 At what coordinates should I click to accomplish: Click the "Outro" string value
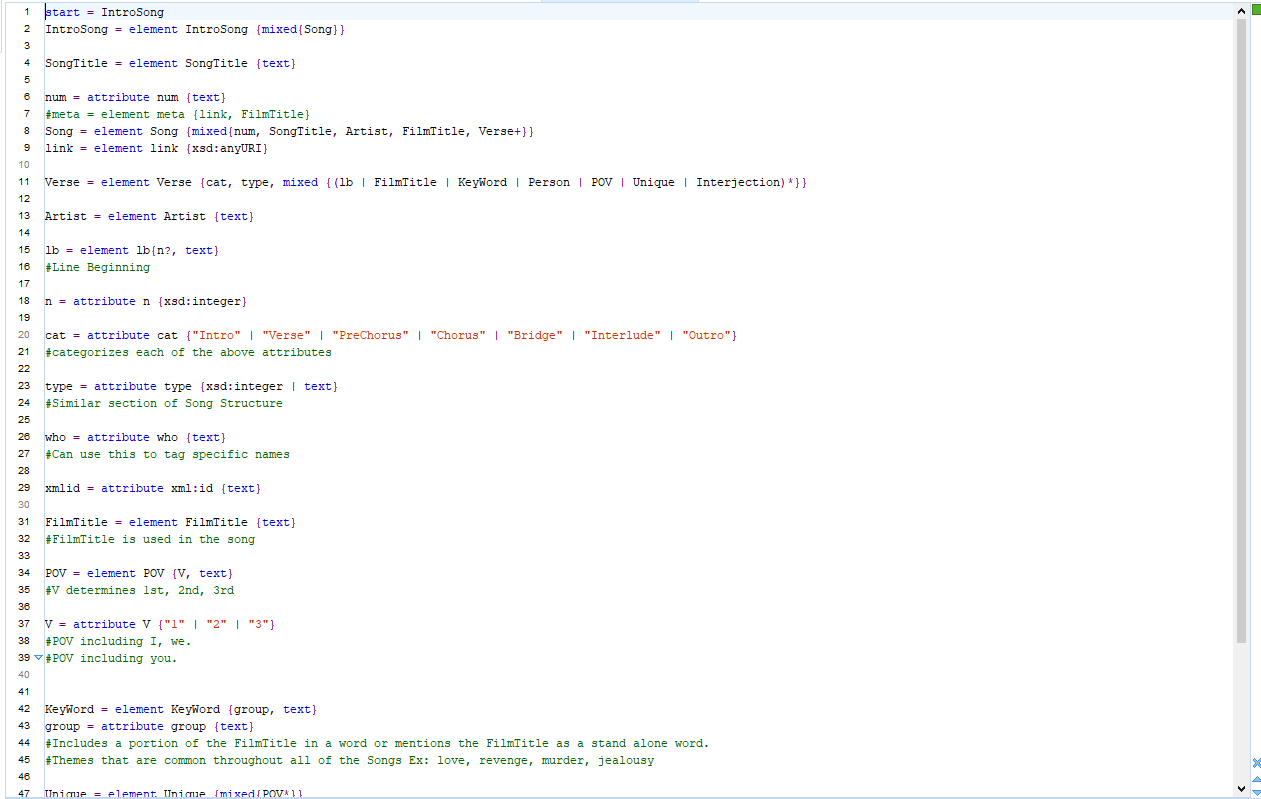pos(707,335)
